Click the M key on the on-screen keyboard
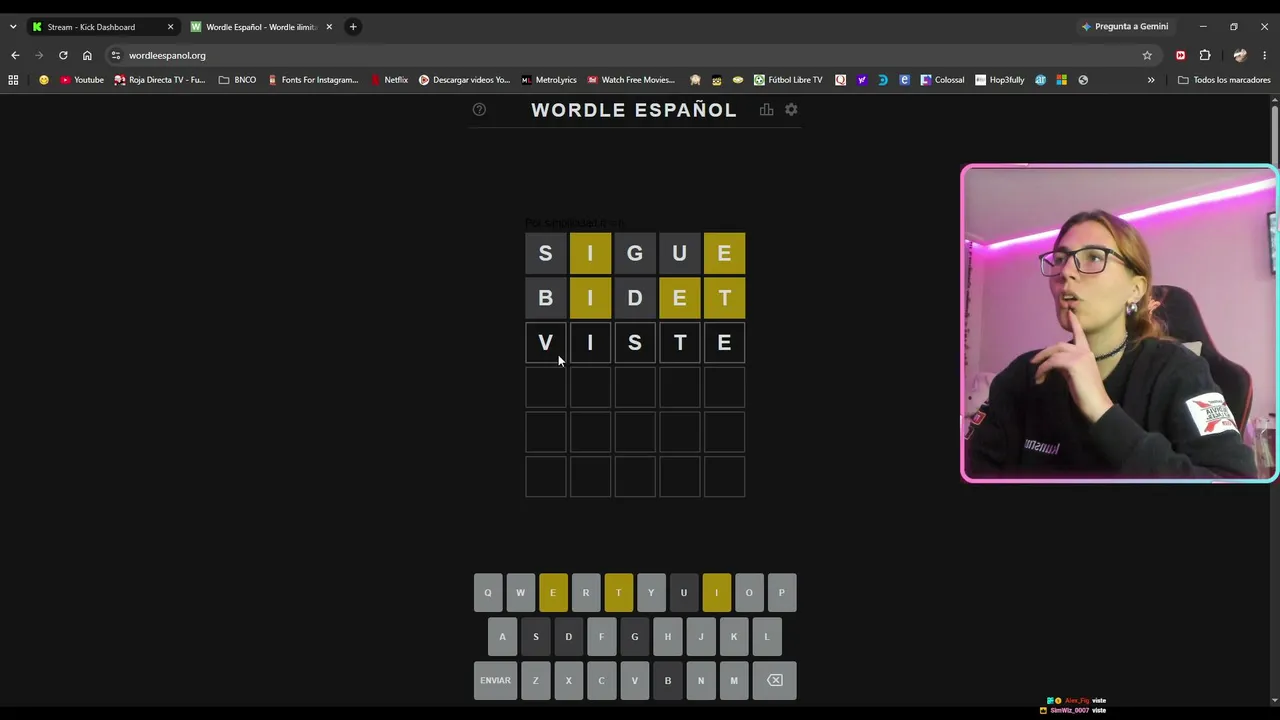 click(x=733, y=680)
